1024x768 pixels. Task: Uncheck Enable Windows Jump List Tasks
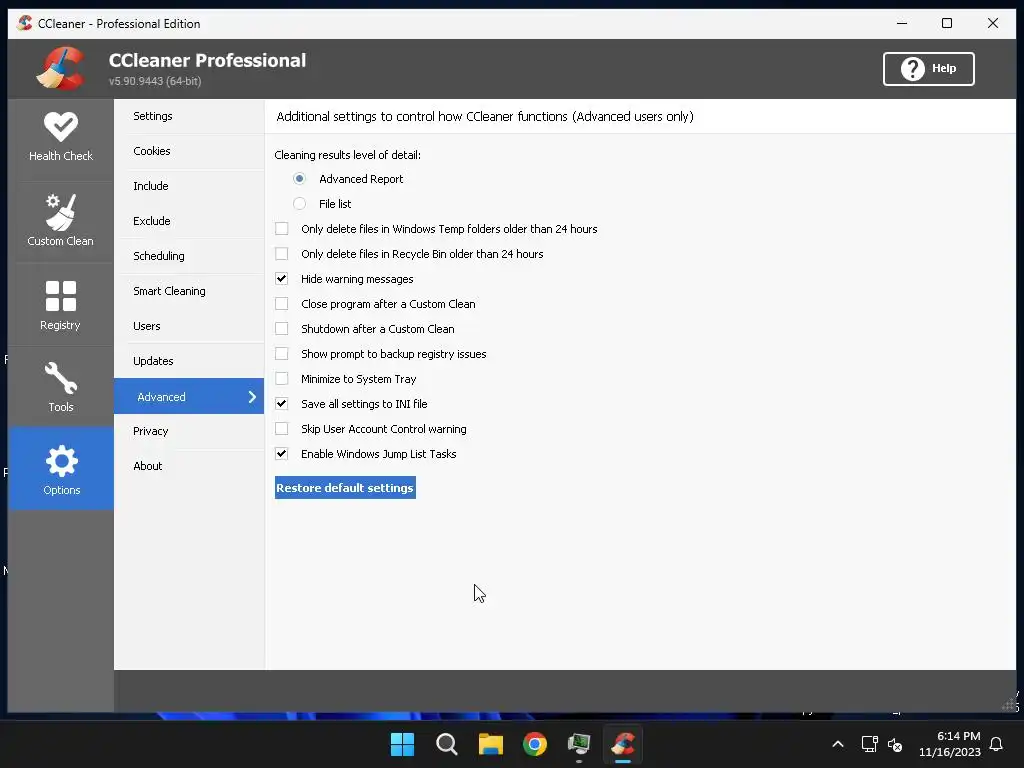(x=281, y=454)
